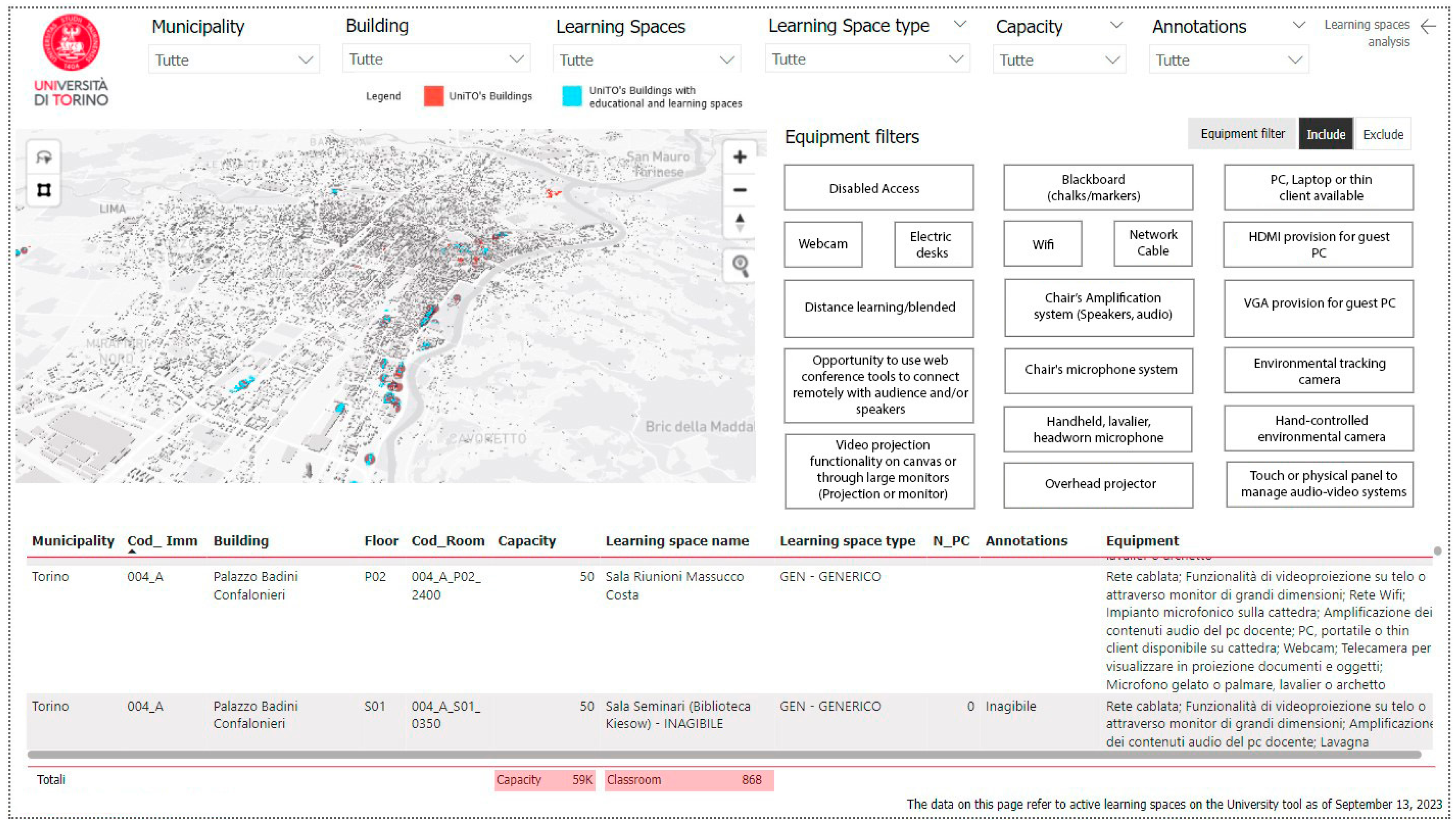Open the Building dropdown list

pyautogui.click(x=436, y=59)
